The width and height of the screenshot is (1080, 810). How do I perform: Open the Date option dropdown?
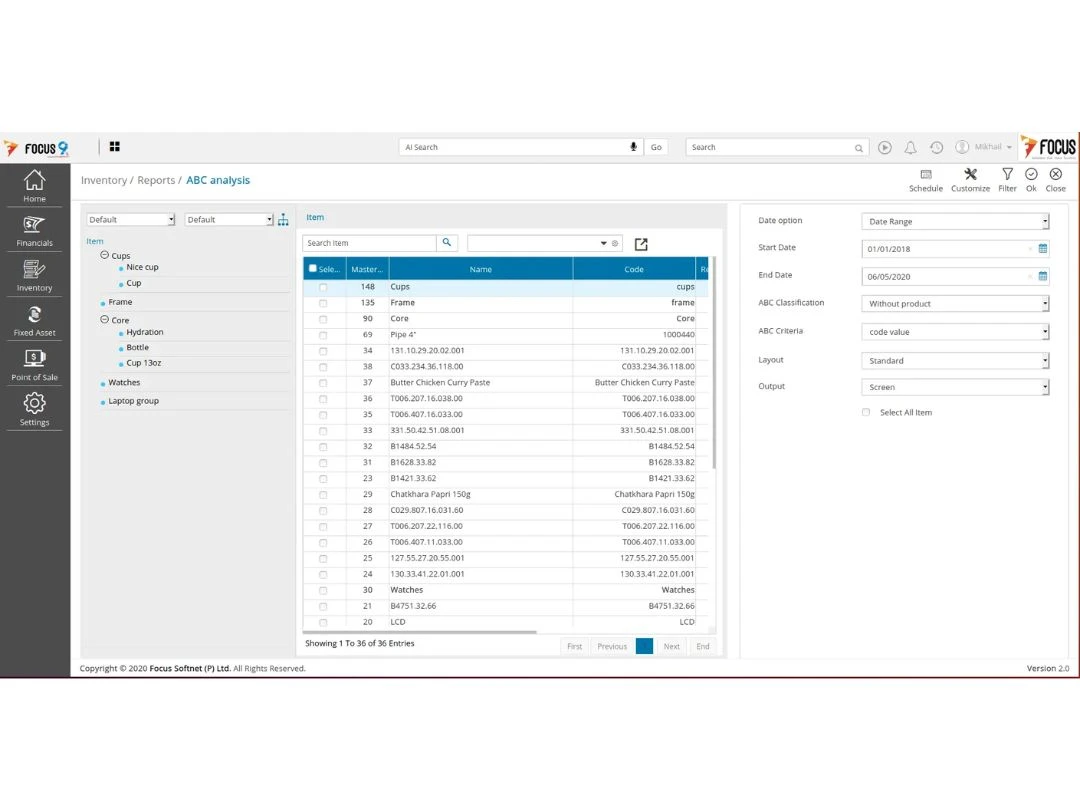(954, 220)
